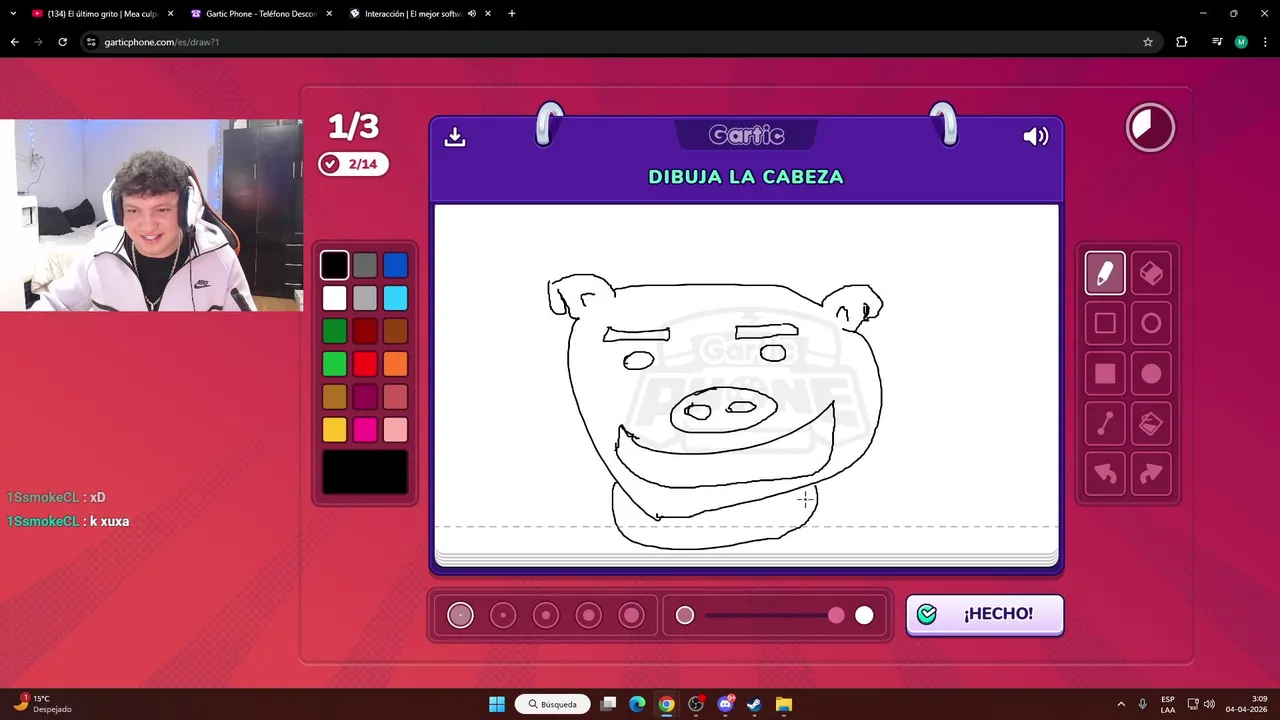This screenshot has height=720, width=1280.
Task: Toggle Gartic sound with speaker icon
Action: [1036, 137]
